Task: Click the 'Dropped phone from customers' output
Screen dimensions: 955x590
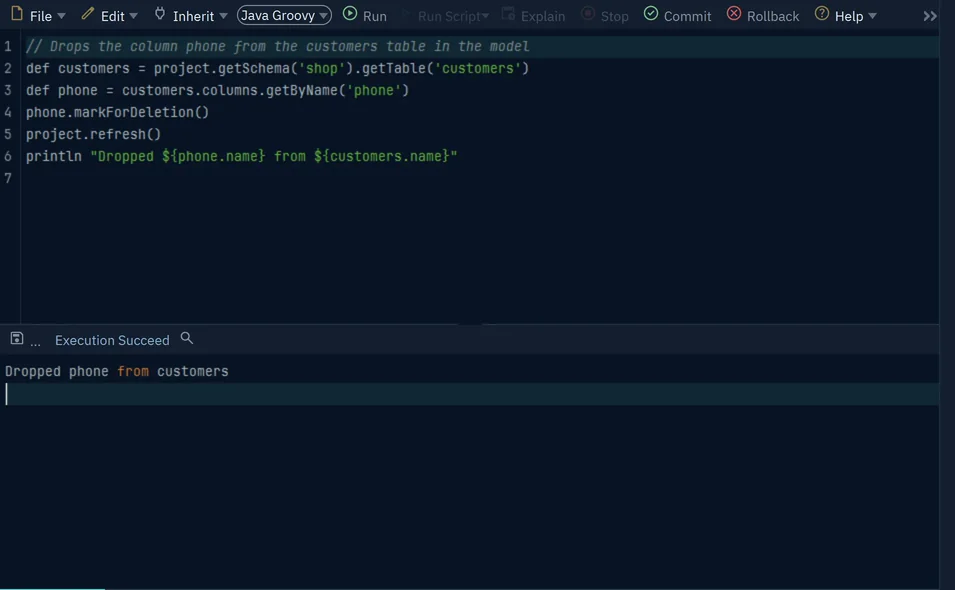Action: click(116, 371)
